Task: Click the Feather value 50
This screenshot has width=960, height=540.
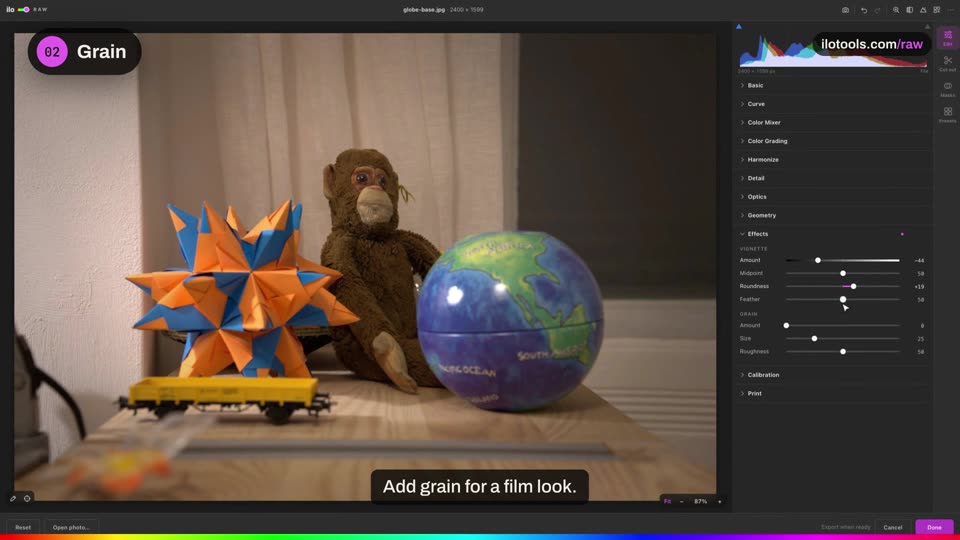Action: [920, 300]
